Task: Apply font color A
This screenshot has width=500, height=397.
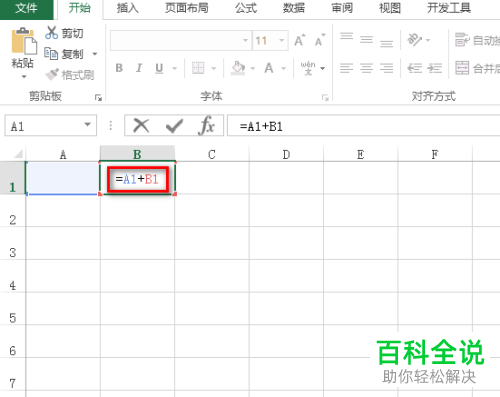Action: (x=269, y=68)
